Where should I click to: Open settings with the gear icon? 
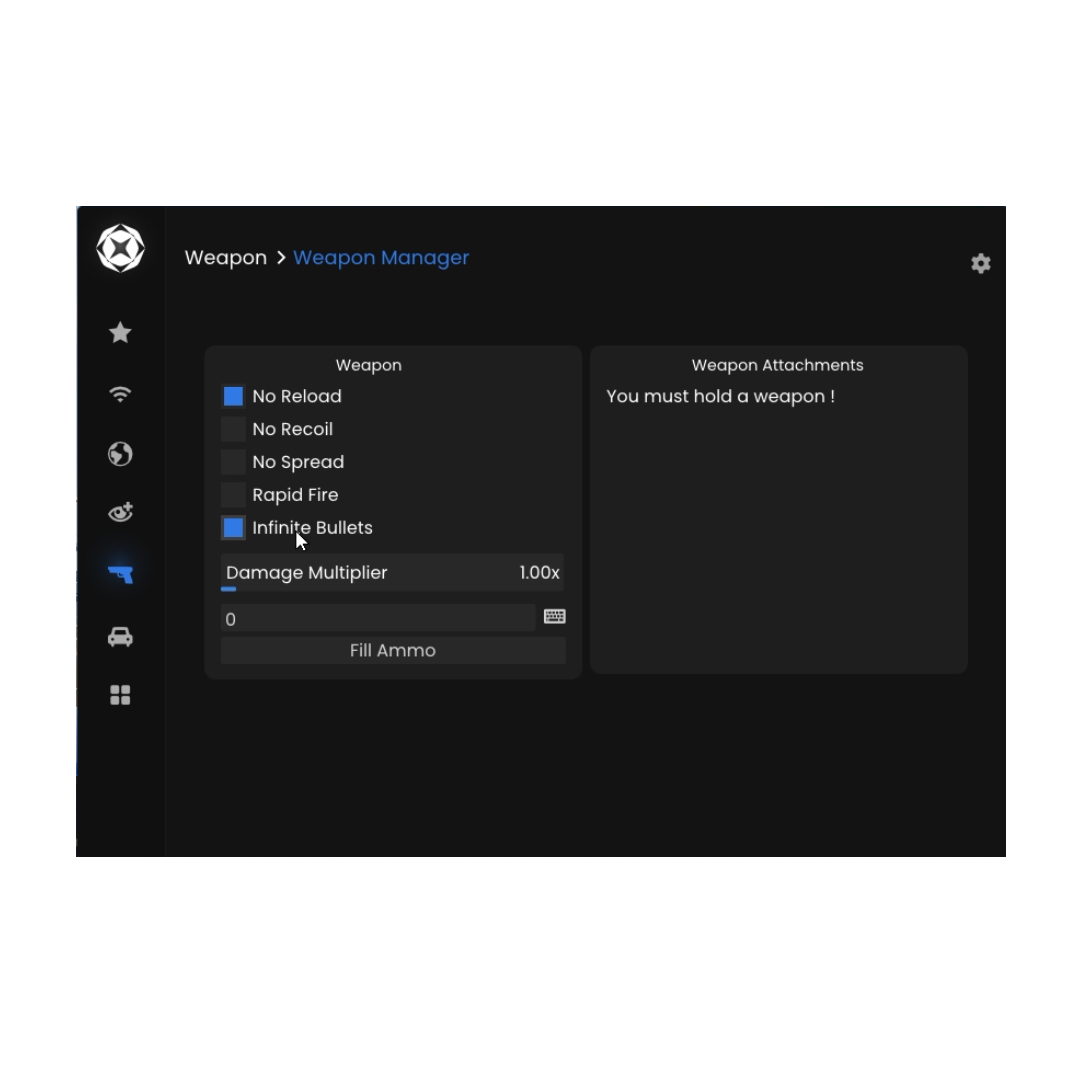click(x=980, y=263)
